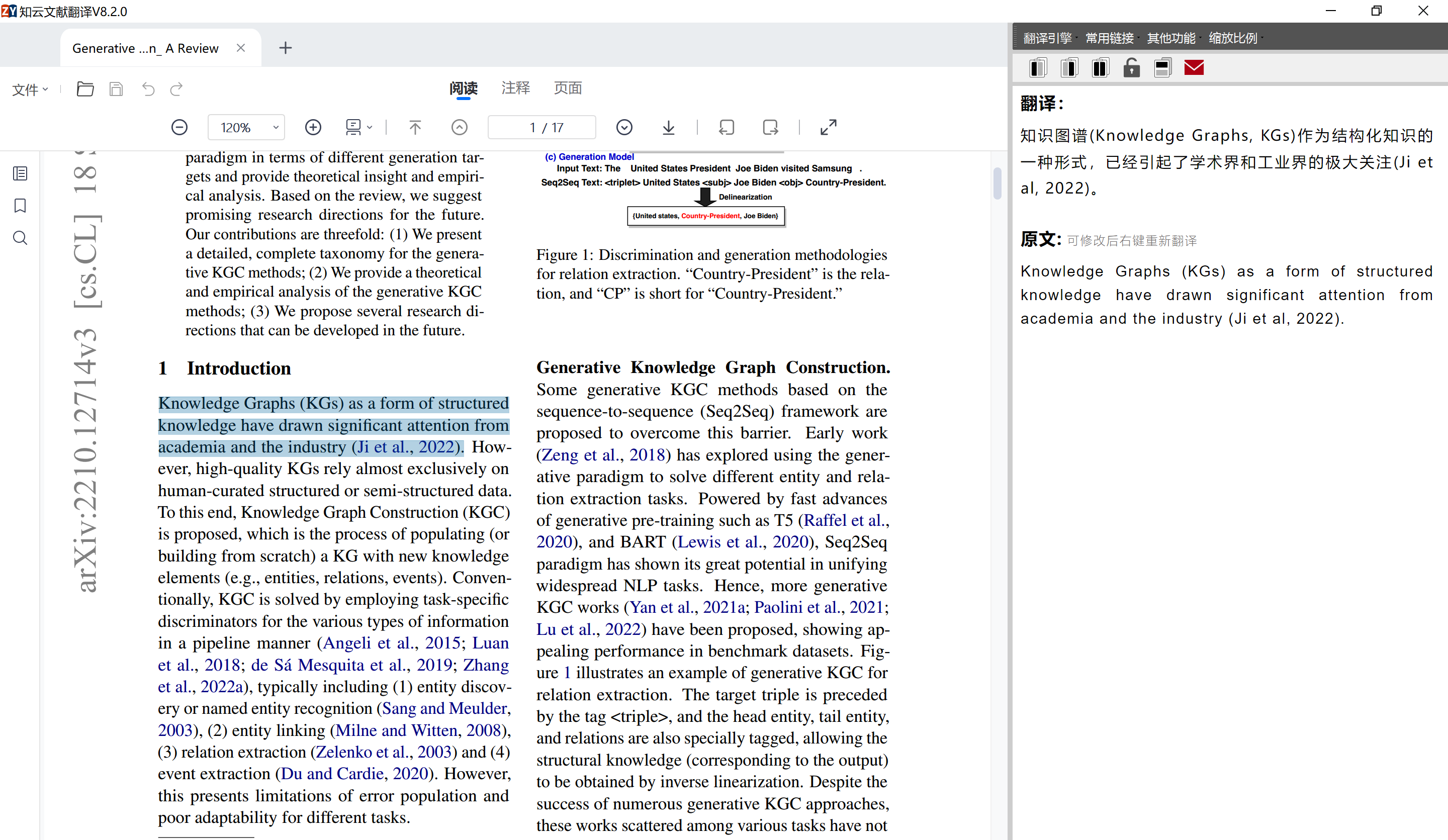Expand the 文件 file menu
The width and height of the screenshot is (1448, 840).
[30, 89]
